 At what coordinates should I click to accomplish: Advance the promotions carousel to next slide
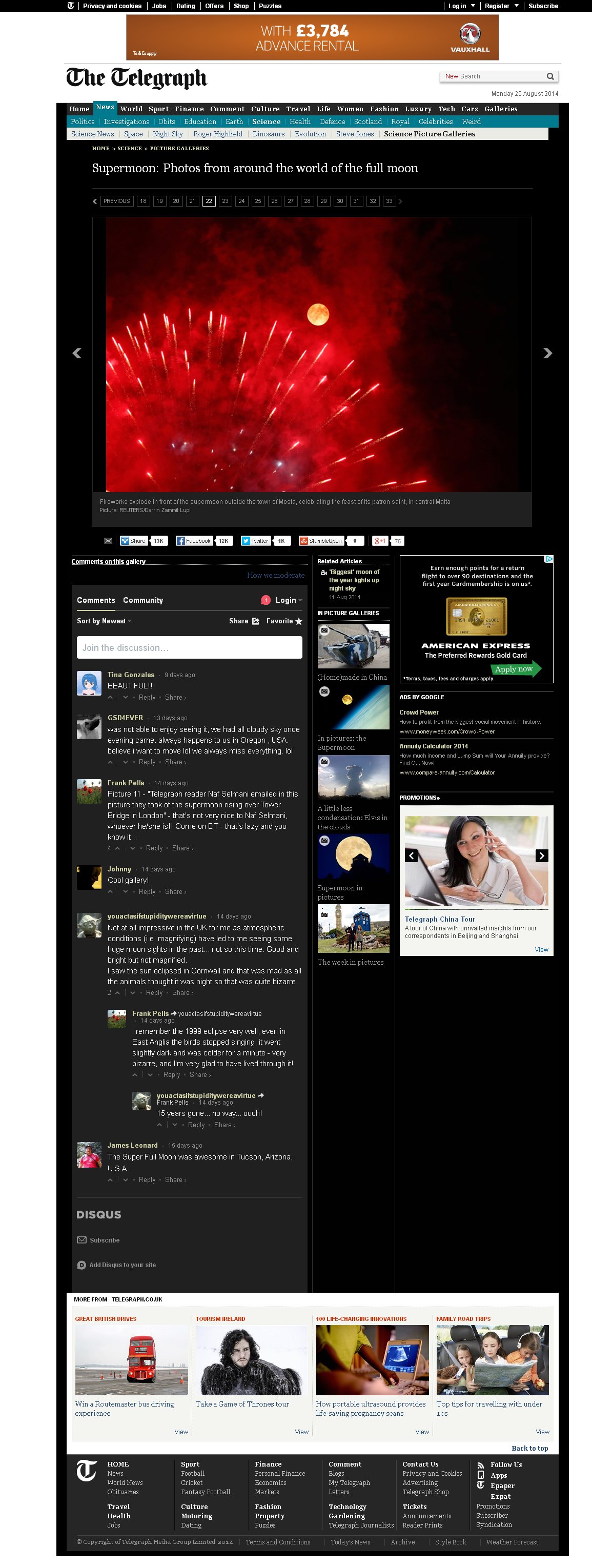(541, 855)
